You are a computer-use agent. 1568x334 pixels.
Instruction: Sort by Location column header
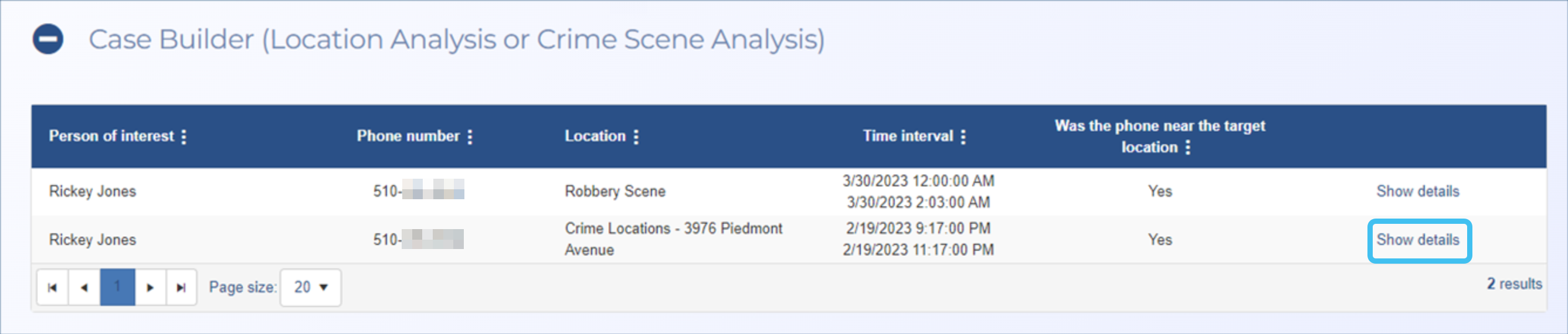[595, 137]
